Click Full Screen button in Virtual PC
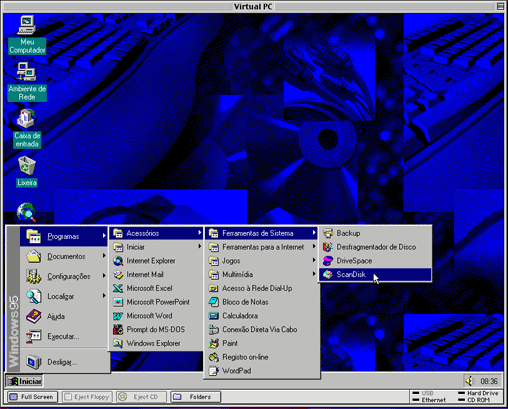The image size is (508, 409). (x=32, y=397)
